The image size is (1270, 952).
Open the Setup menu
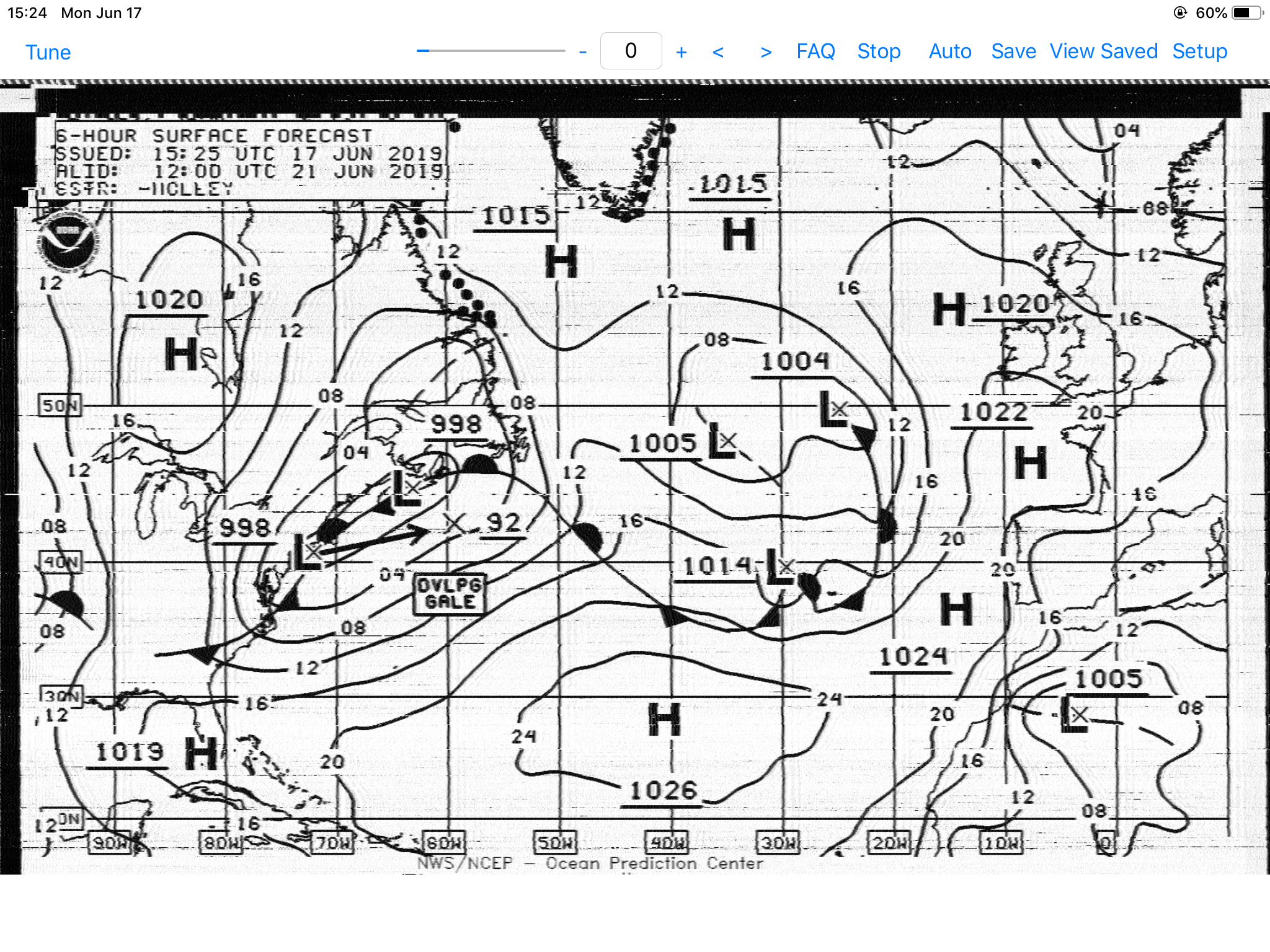1199,51
